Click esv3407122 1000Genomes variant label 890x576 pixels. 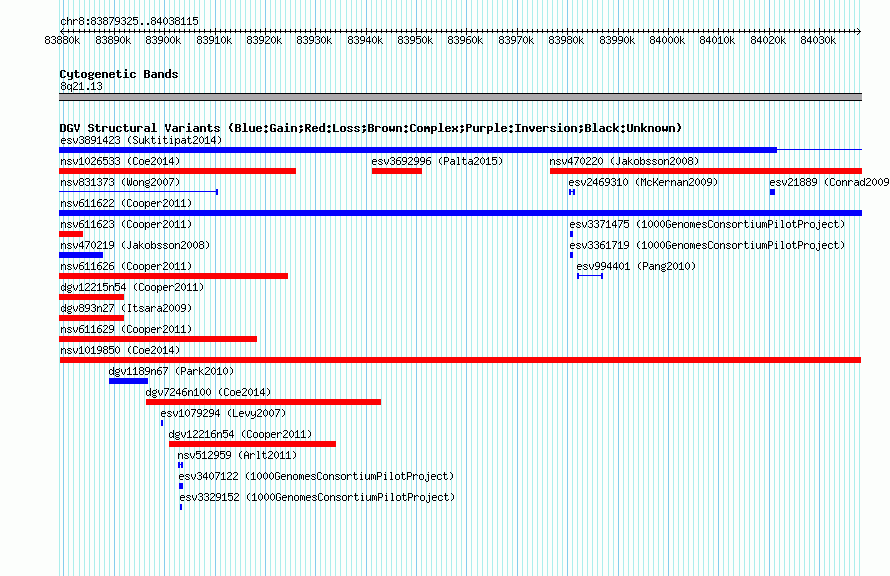point(316,476)
